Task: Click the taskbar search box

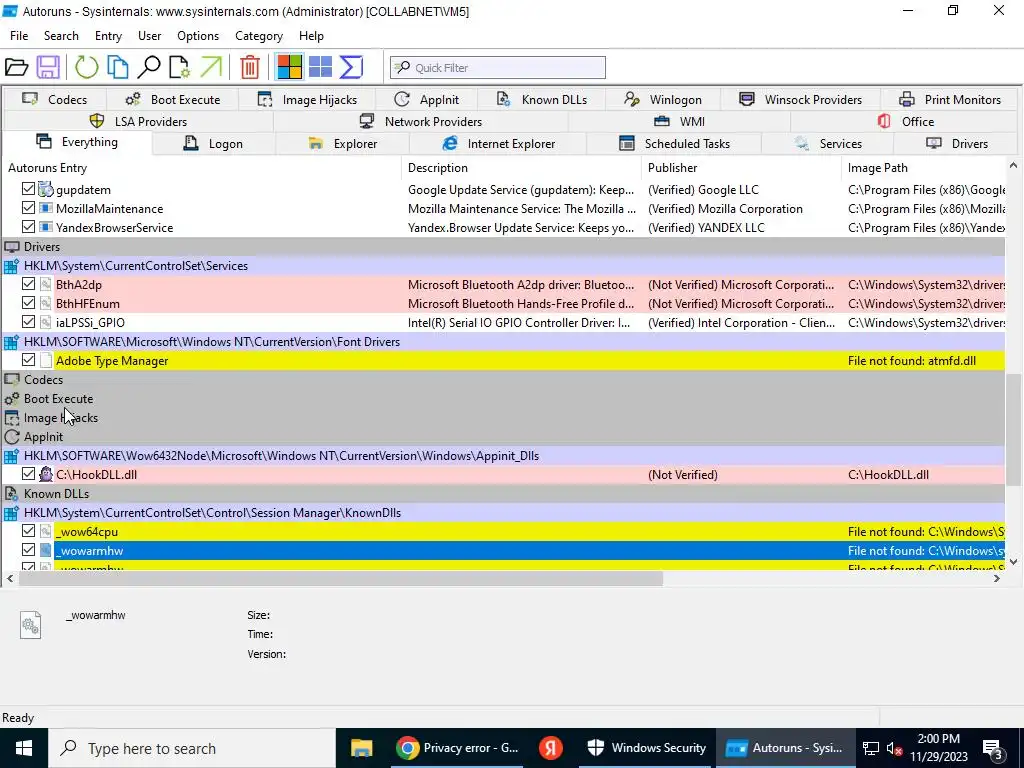Action: tap(191, 748)
